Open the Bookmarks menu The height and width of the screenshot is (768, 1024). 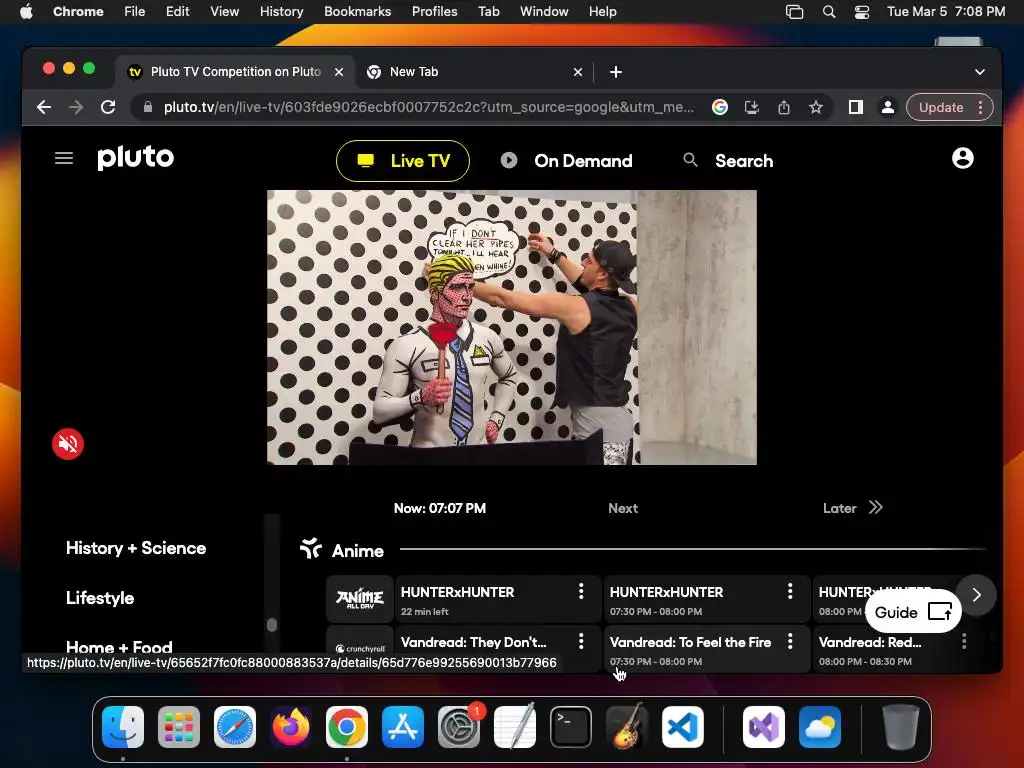click(x=357, y=12)
